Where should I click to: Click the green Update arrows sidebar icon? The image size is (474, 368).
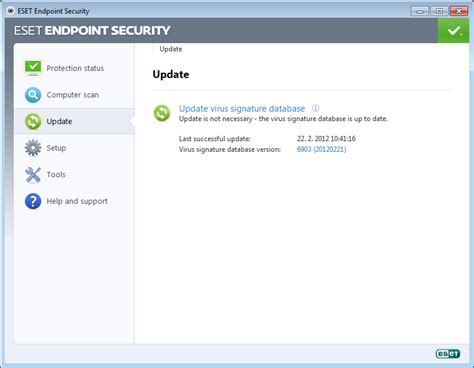(33, 121)
